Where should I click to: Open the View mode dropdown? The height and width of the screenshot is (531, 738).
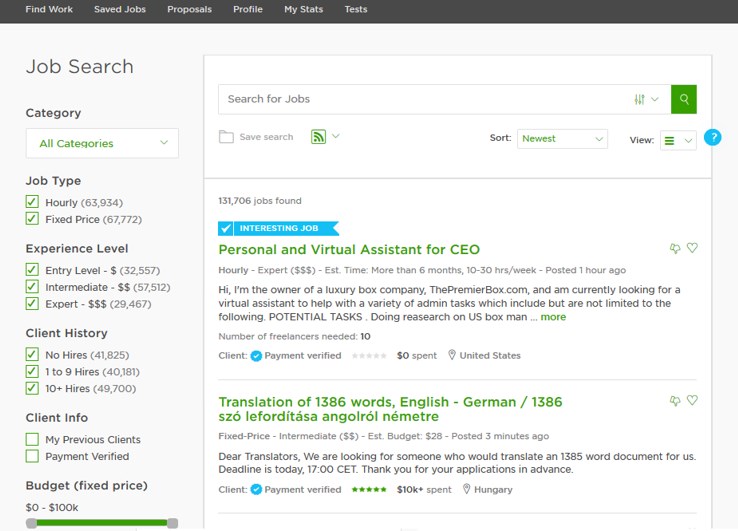point(678,140)
